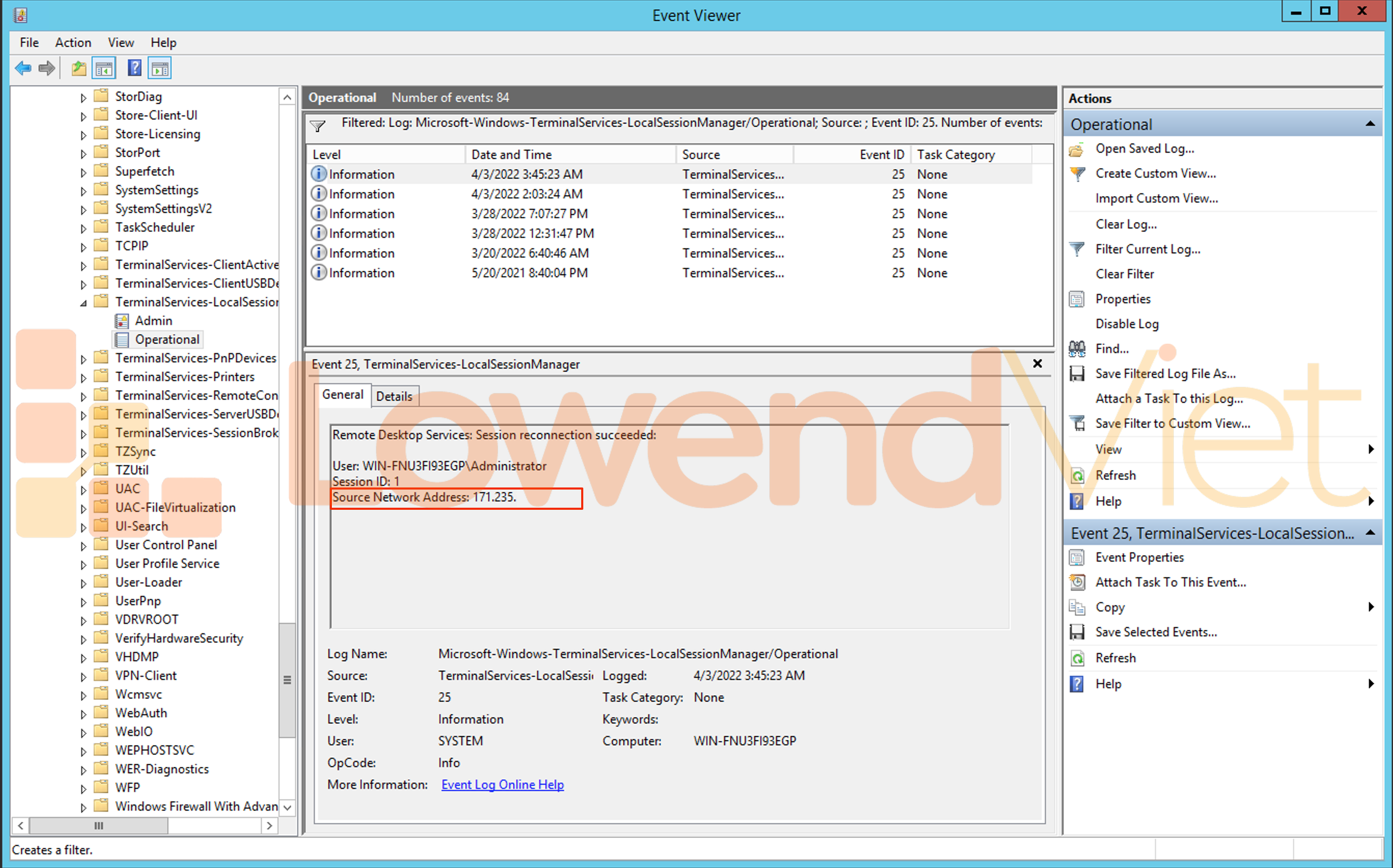The height and width of the screenshot is (868, 1393).
Task: Click the Find binoculars icon
Action: tap(1077, 348)
